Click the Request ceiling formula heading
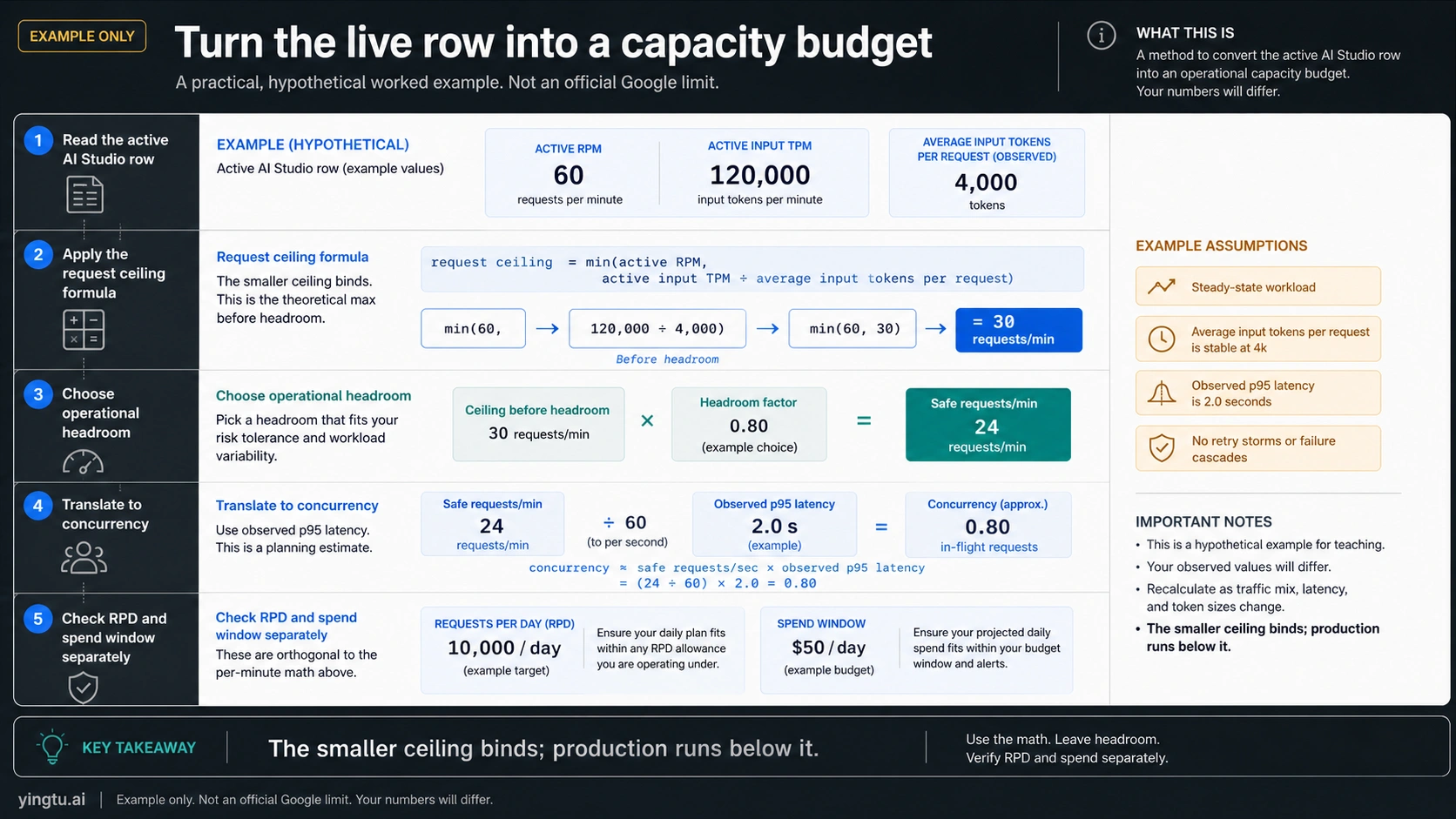Image resolution: width=1456 pixels, height=819 pixels. (293, 257)
